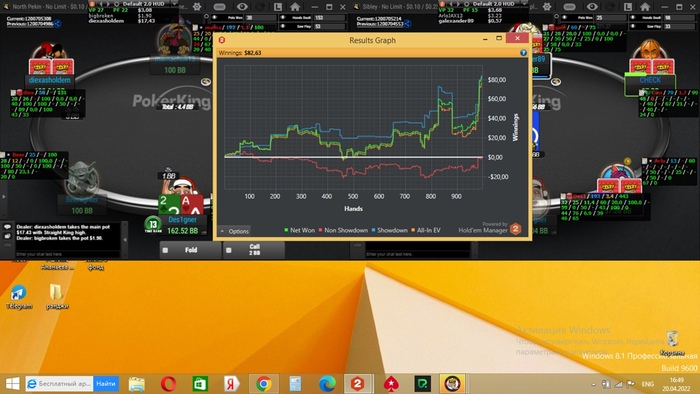The height and width of the screenshot is (394, 700).
Task: Toggle eye icon in Sibley table header
Action: [x=592, y=7]
